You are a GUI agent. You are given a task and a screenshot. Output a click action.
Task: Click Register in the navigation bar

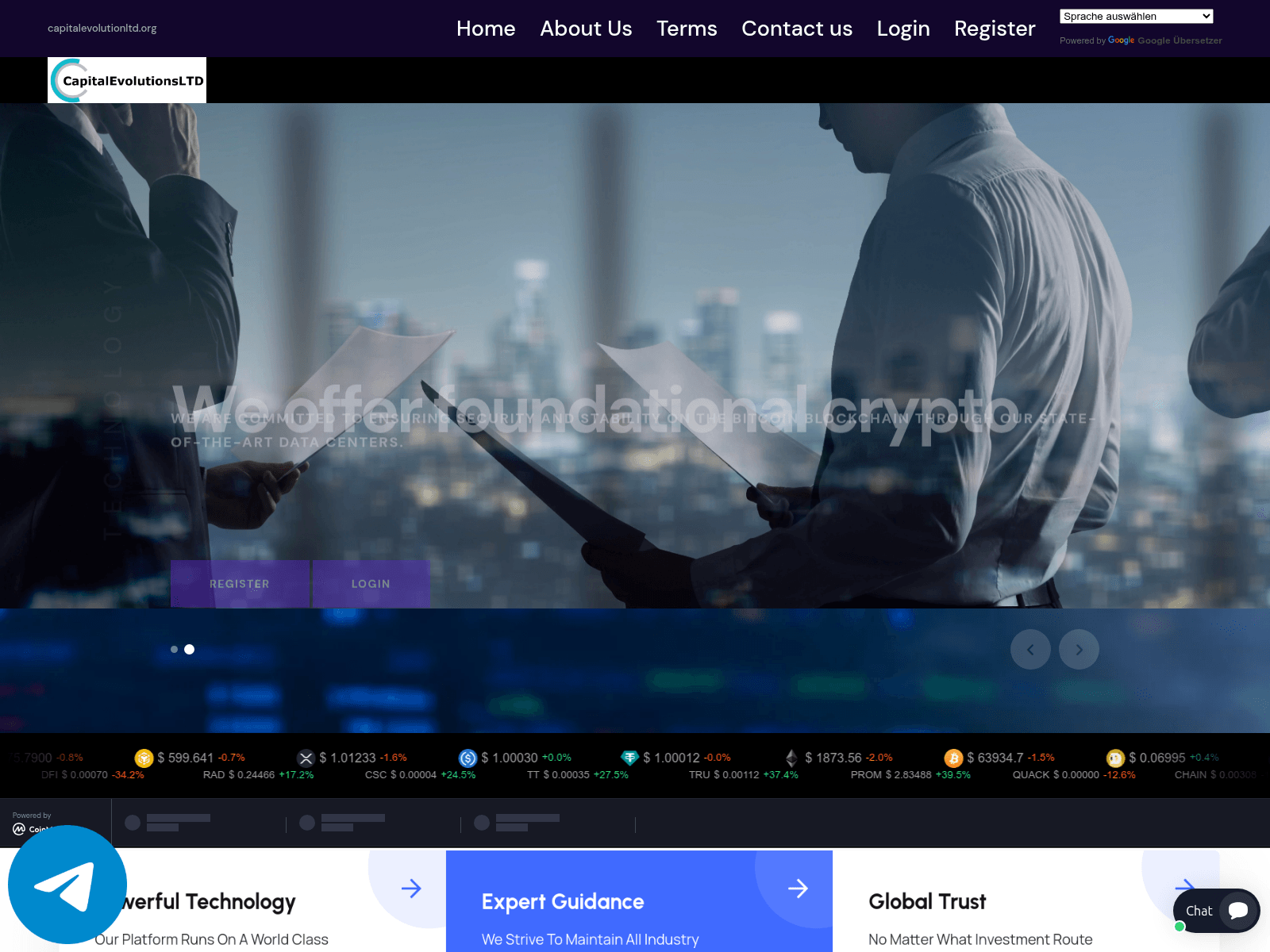(x=995, y=29)
